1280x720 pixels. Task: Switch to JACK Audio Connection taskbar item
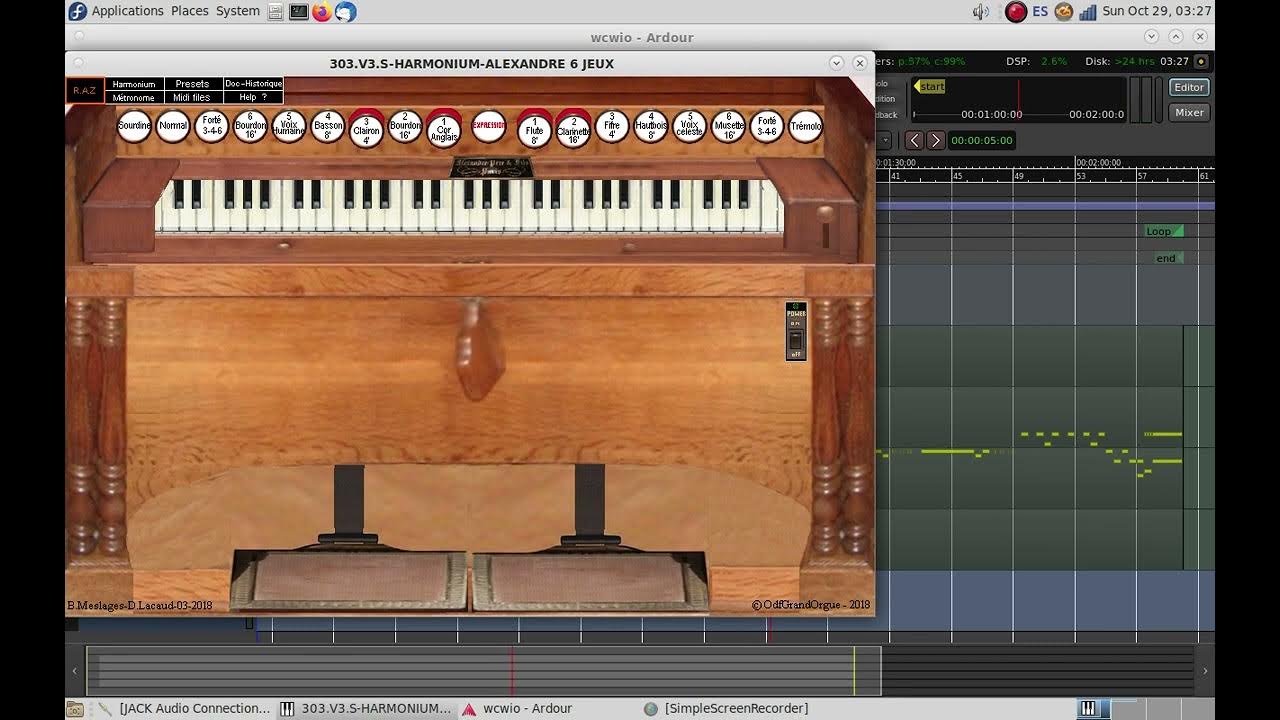click(x=183, y=708)
